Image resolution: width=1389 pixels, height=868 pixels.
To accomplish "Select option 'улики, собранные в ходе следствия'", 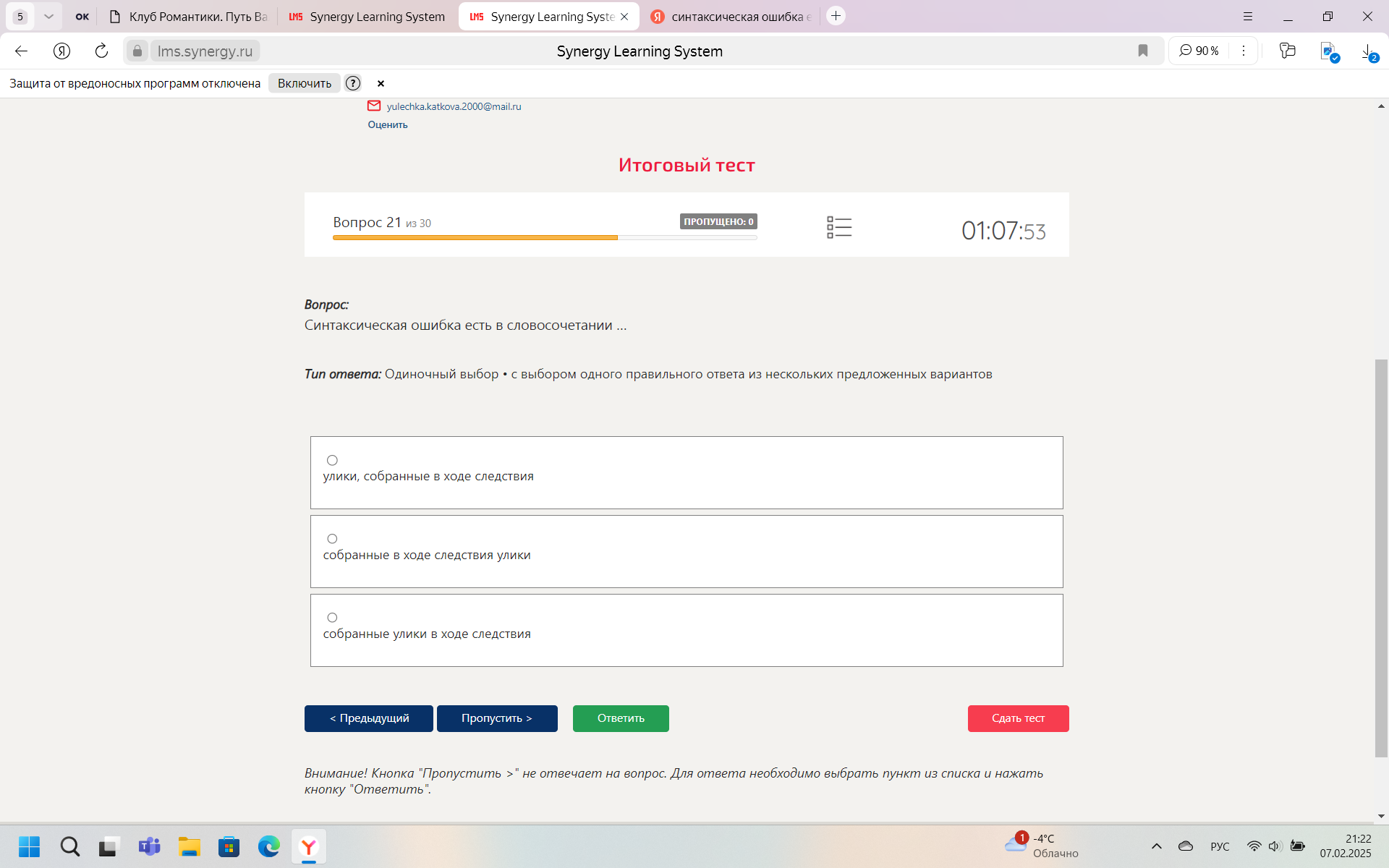I will [x=332, y=460].
